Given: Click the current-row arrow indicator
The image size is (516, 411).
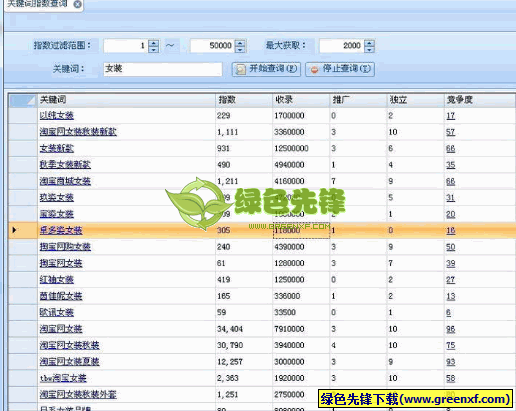Looking at the screenshot, I should (14, 230).
